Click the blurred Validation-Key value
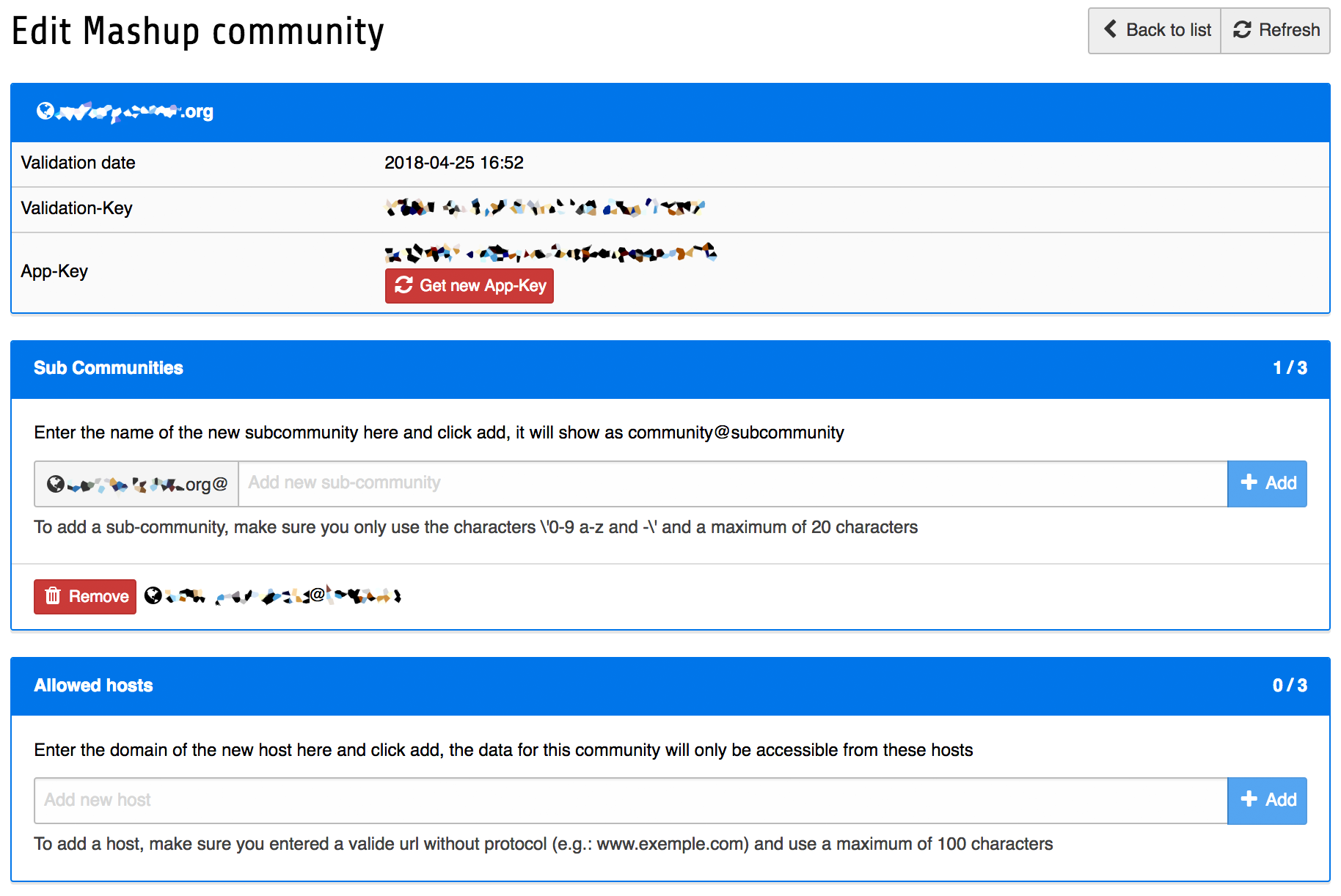Viewport: 1341px width, 896px height. click(545, 208)
